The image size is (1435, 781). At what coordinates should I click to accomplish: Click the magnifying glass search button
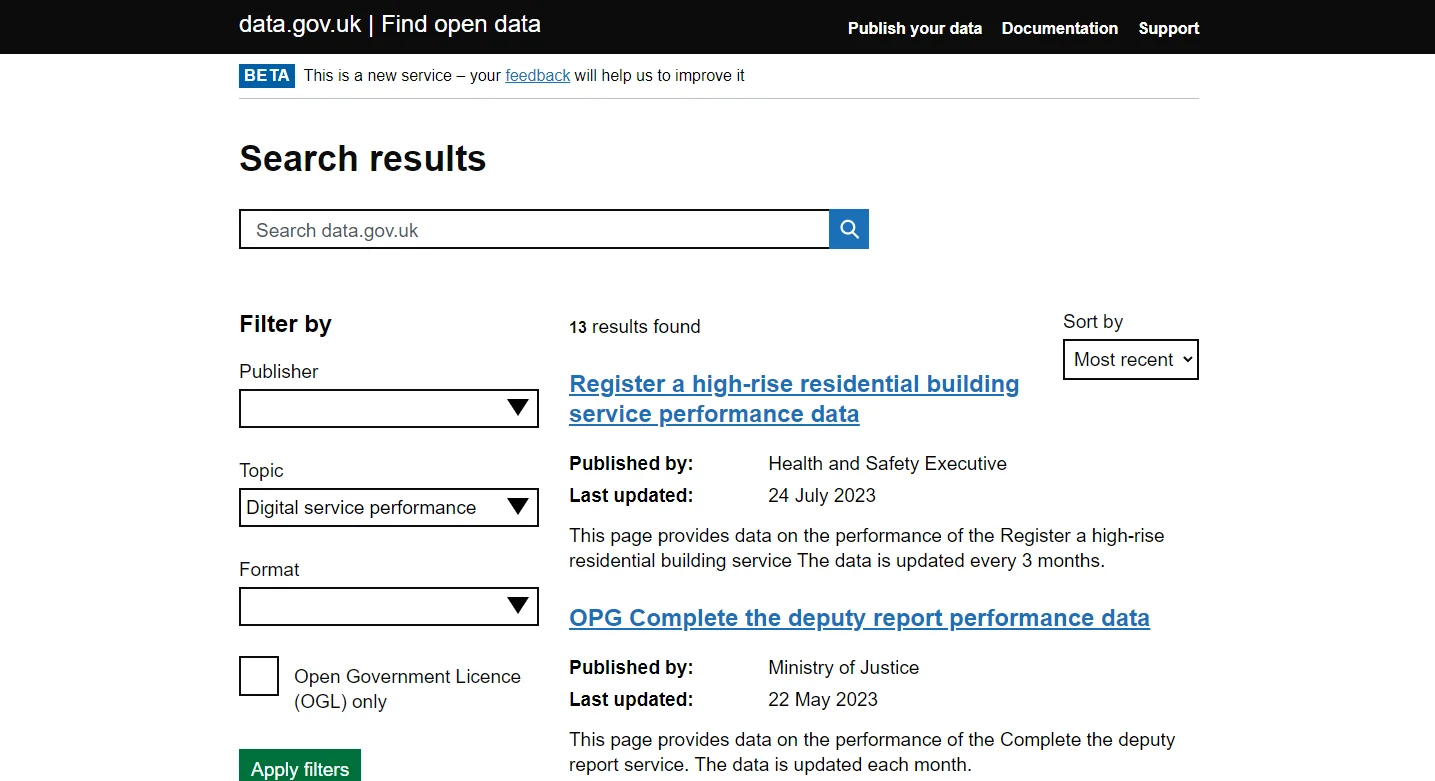tap(849, 229)
